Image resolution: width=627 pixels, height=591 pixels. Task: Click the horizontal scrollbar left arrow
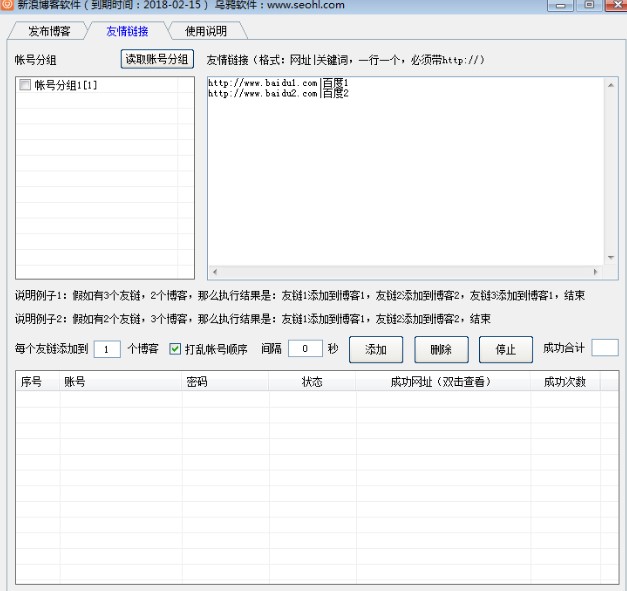(215, 271)
